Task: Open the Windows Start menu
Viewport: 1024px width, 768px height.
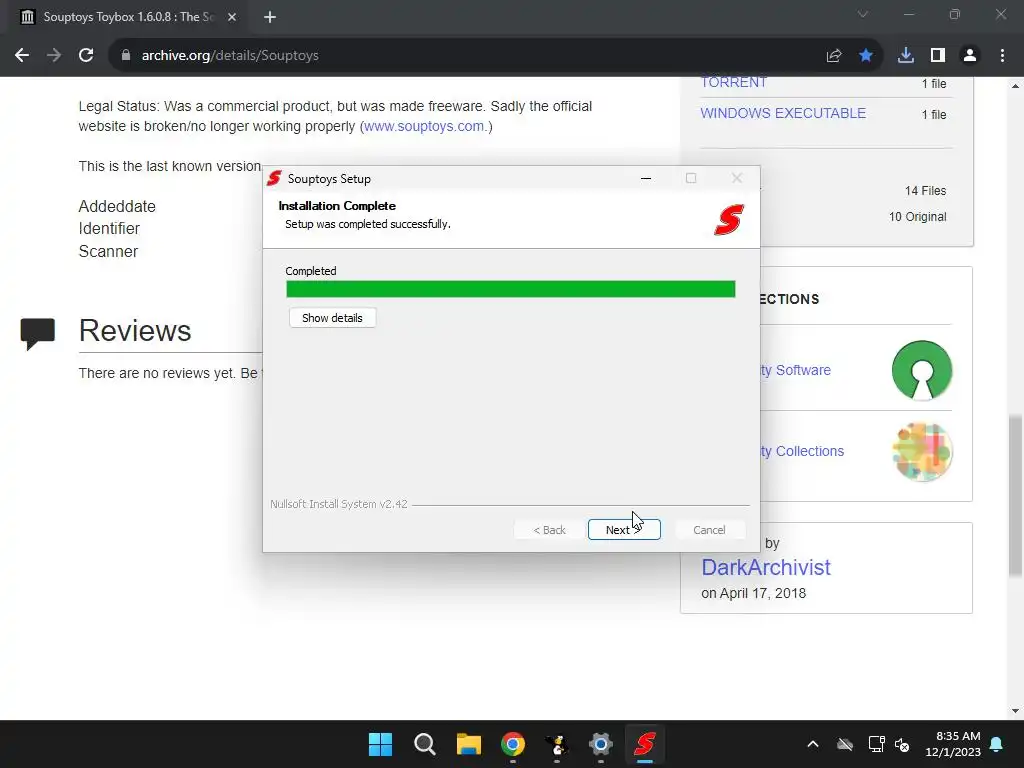Action: coord(381,744)
